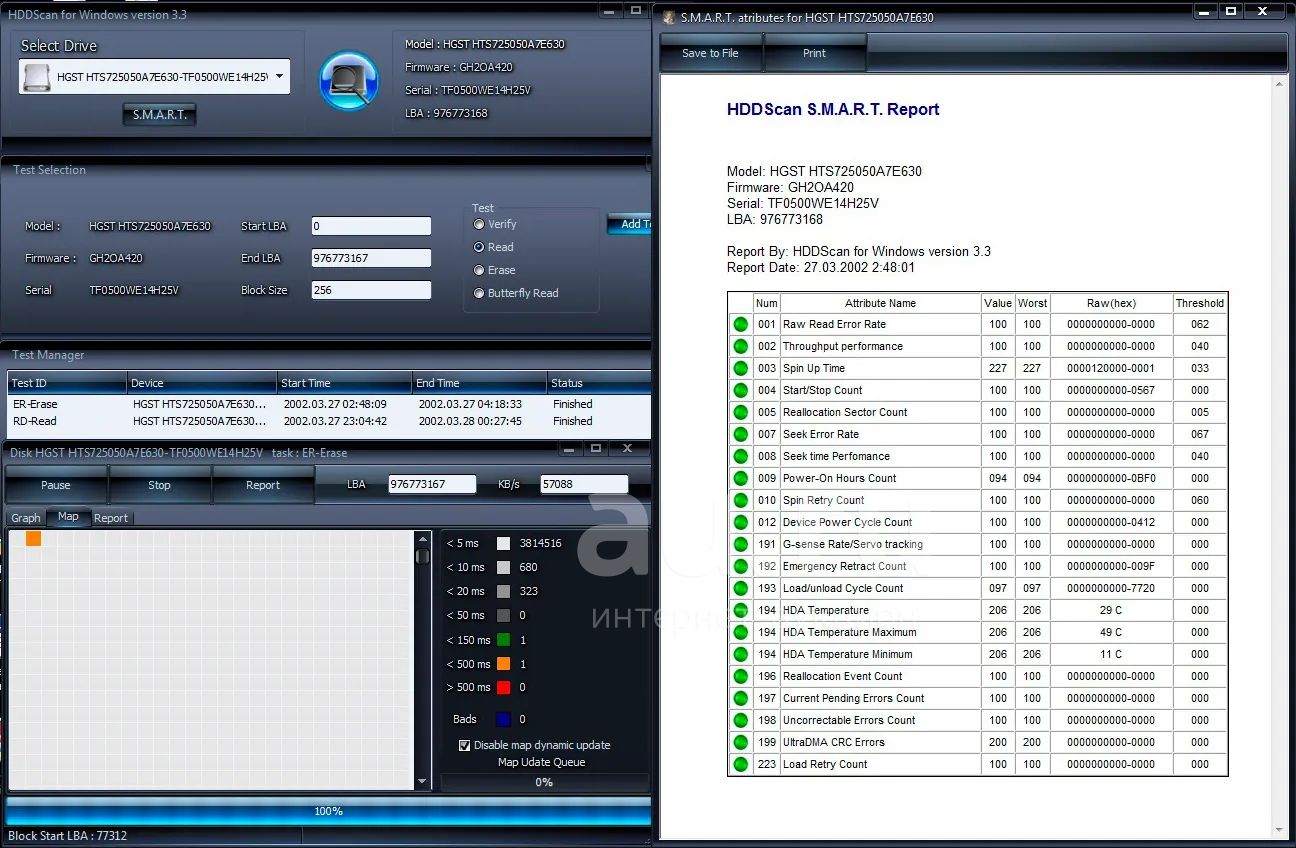Open the Select Drive dropdown
This screenshot has width=1296, height=848.
pos(279,76)
